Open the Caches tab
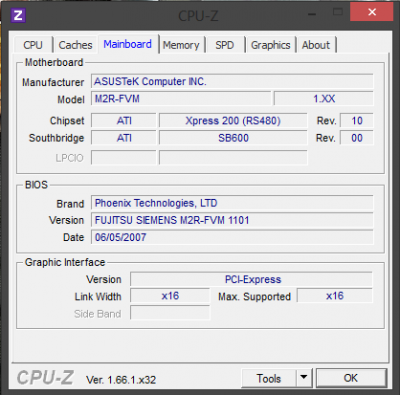 pyautogui.click(x=75, y=45)
